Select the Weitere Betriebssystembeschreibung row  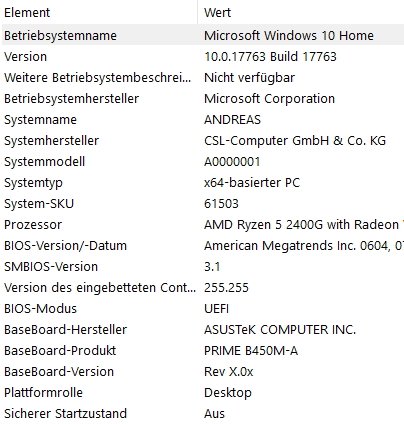click(x=203, y=77)
